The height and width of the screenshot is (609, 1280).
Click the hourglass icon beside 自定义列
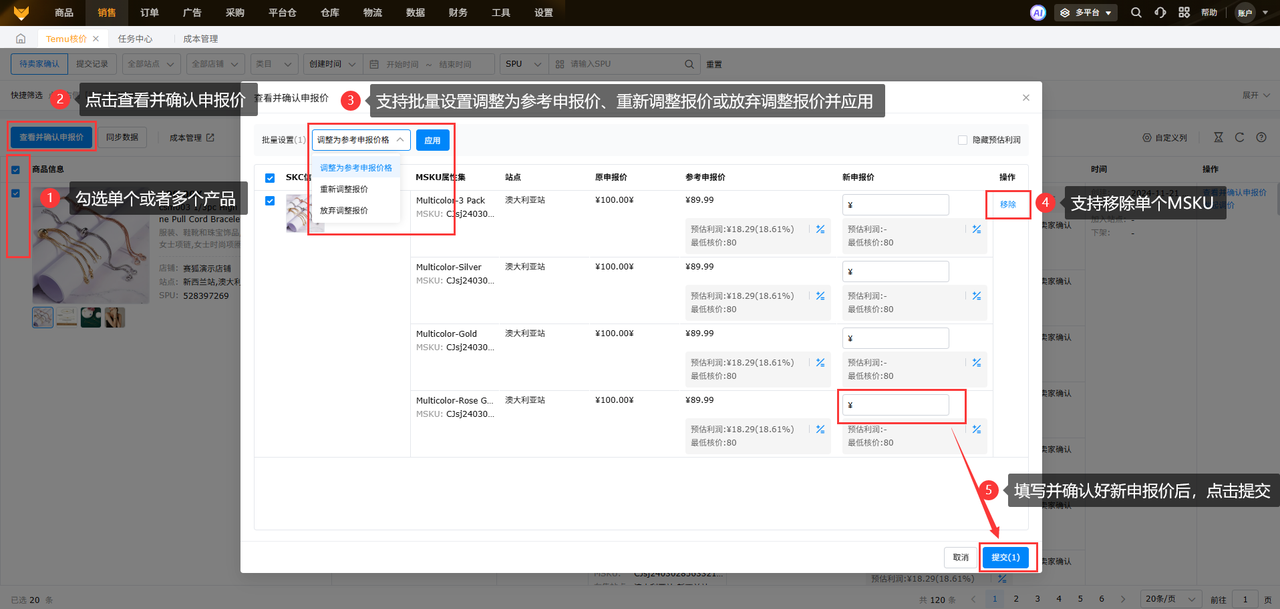pos(1218,137)
